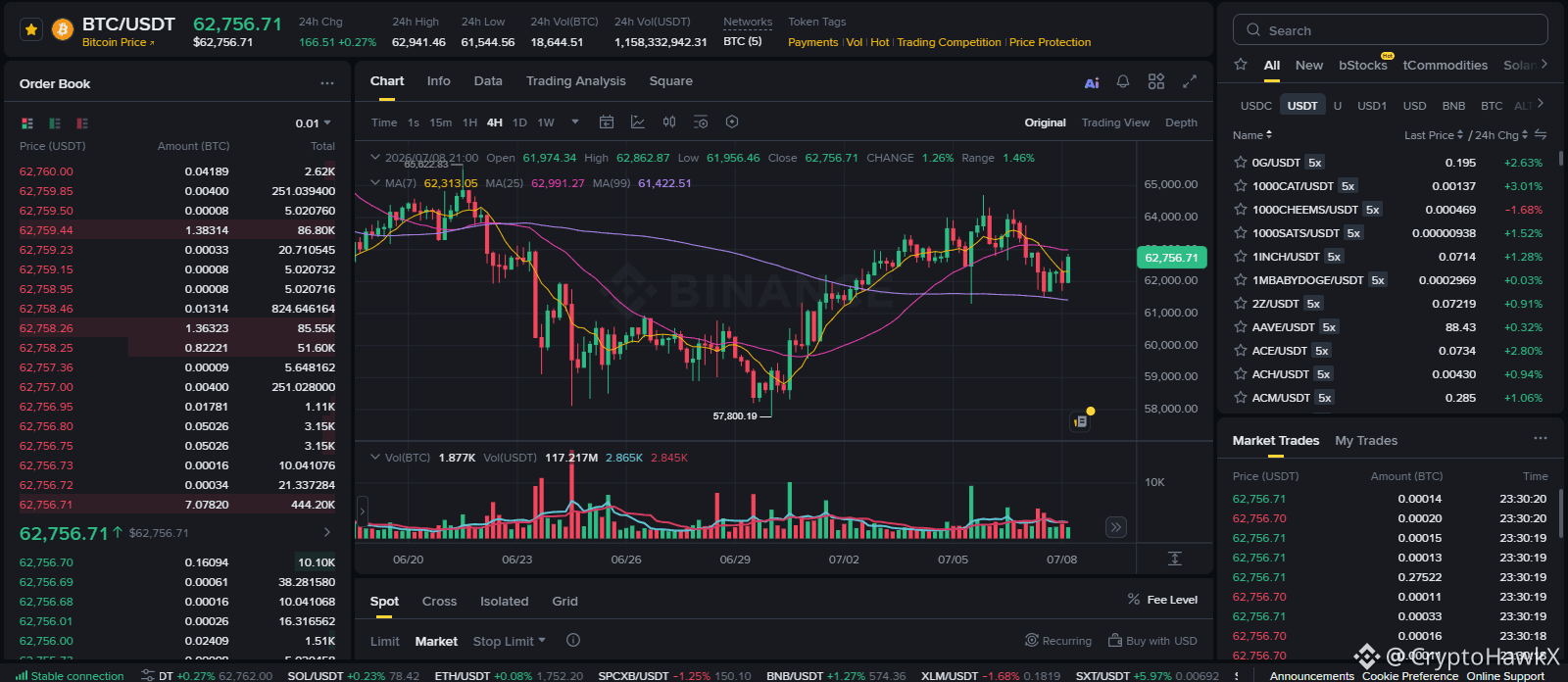Show both buy and sell orders view
Image resolution: width=1568 pixels, height=682 pixels.
[x=27, y=123]
